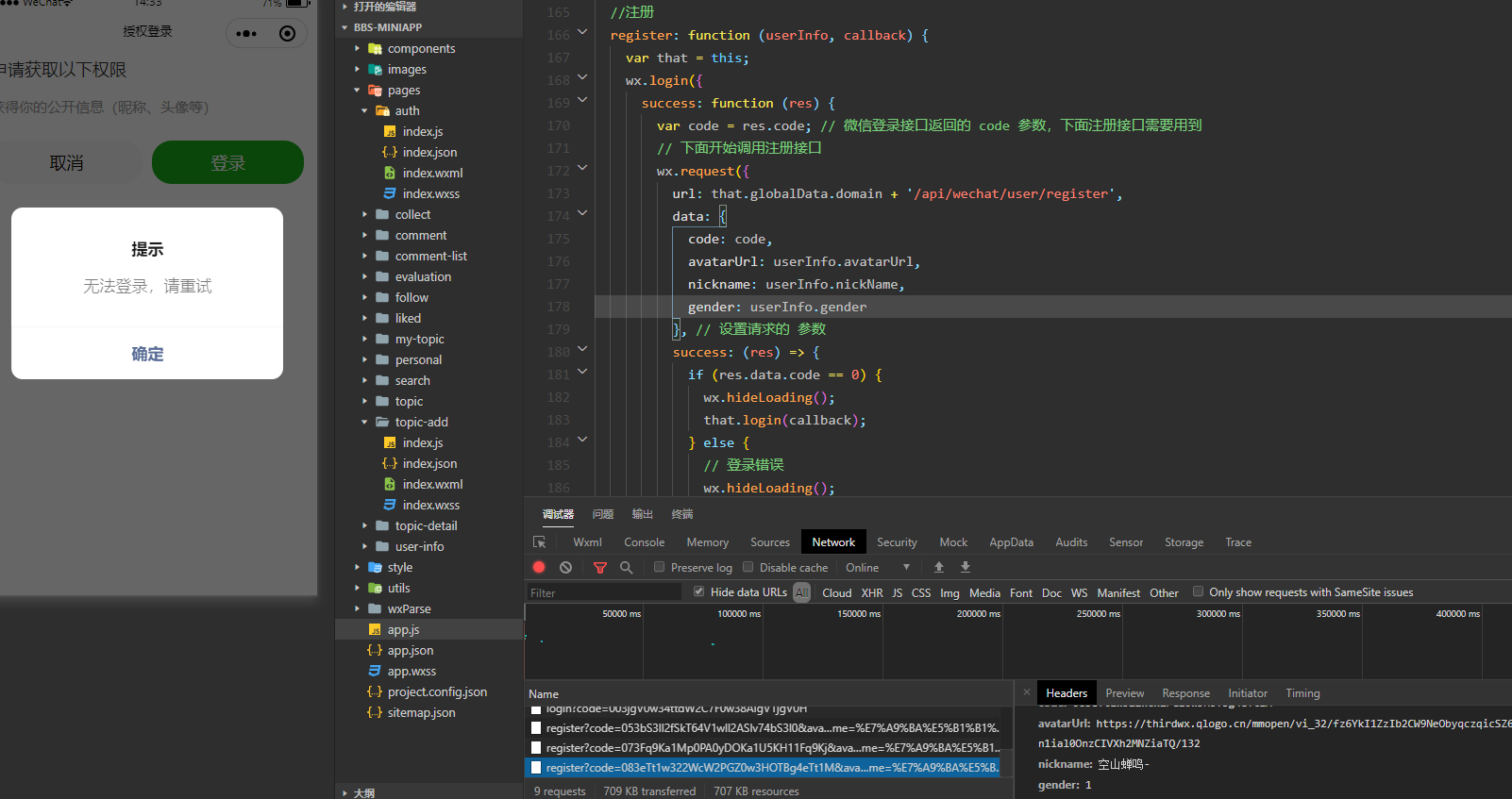Image resolution: width=1512 pixels, height=799 pixels.
Task: Click the braces icon beside app.json
Action: (x=375, y=651)
